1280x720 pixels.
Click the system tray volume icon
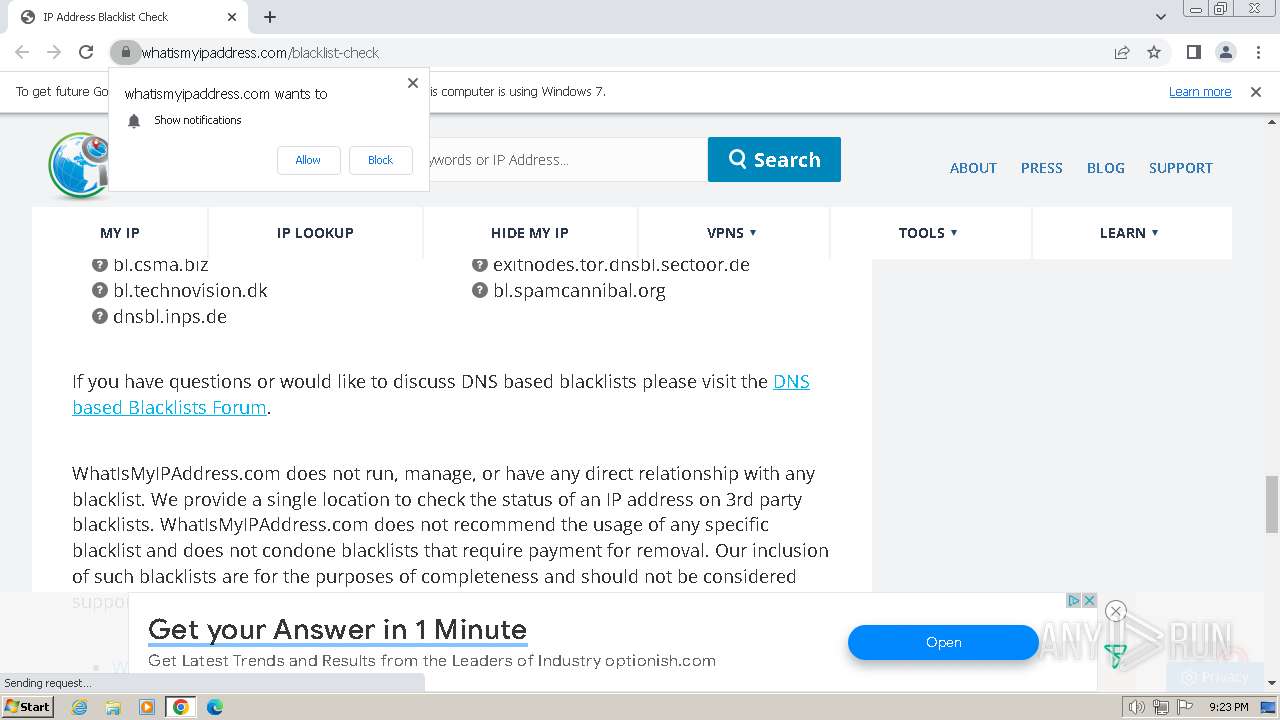pos(1137,707)
